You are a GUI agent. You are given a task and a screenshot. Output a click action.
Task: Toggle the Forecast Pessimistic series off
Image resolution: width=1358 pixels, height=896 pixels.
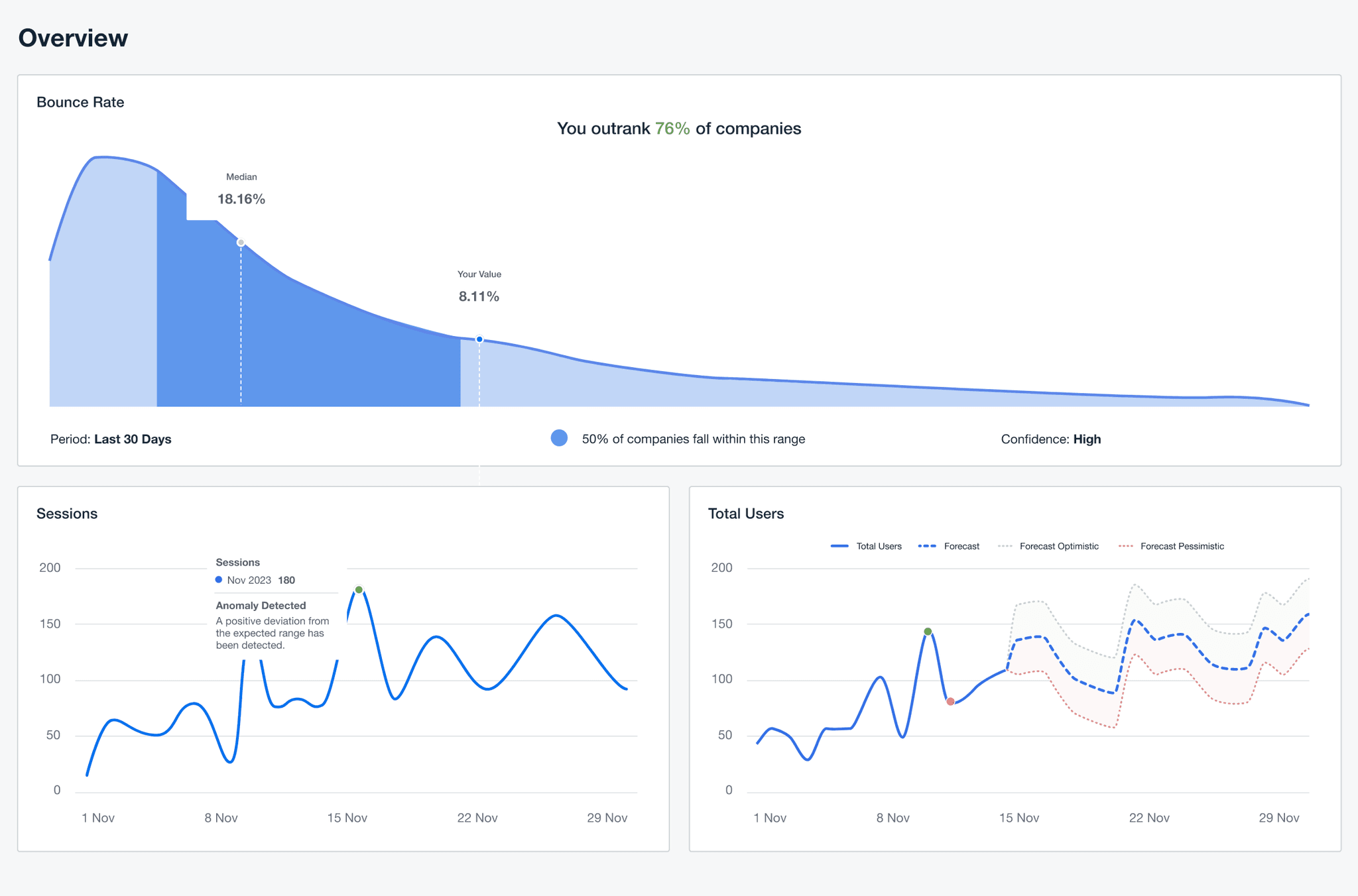tap(1170, 546)
